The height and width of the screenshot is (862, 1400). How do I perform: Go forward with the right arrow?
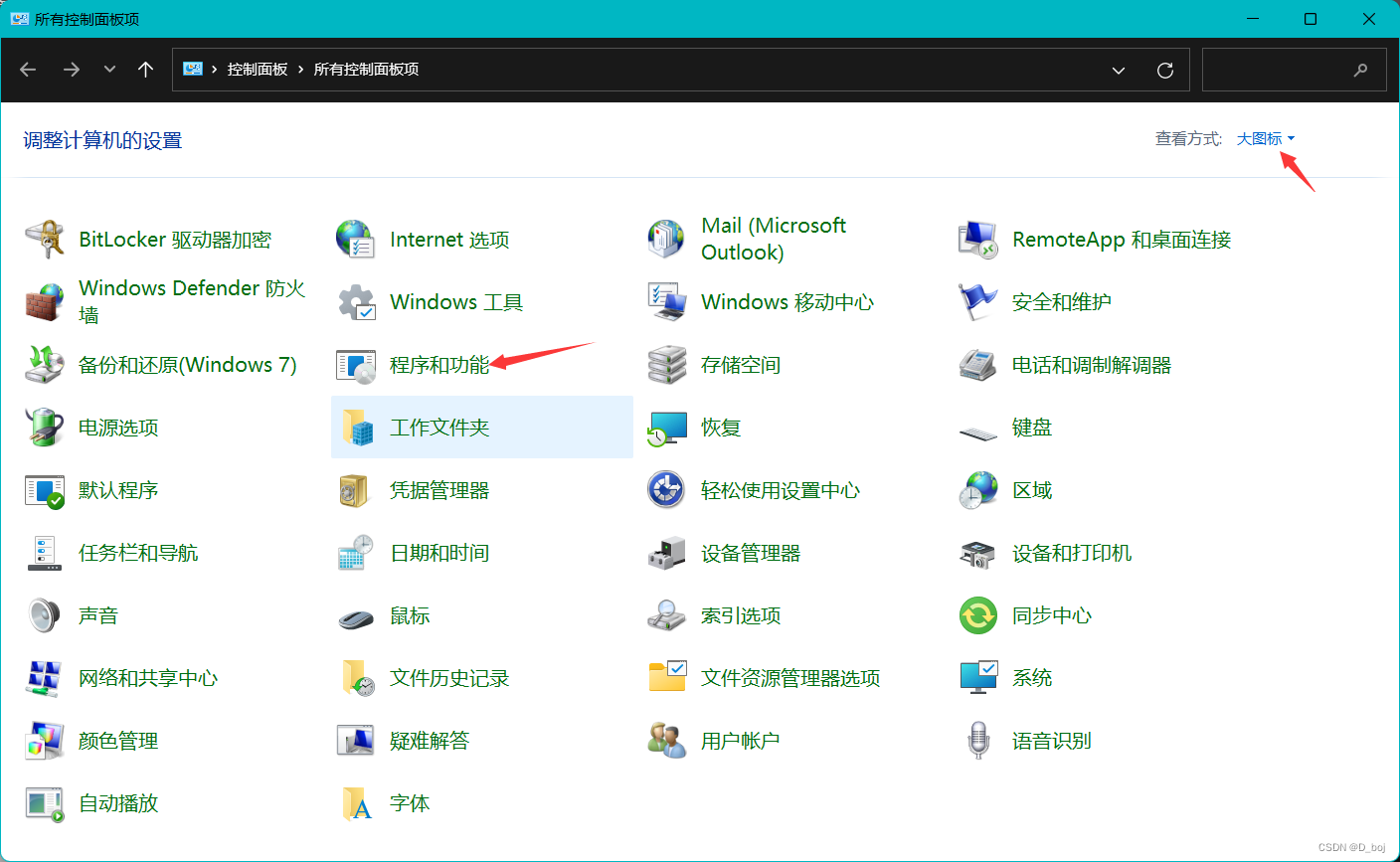tap(71, 70)
